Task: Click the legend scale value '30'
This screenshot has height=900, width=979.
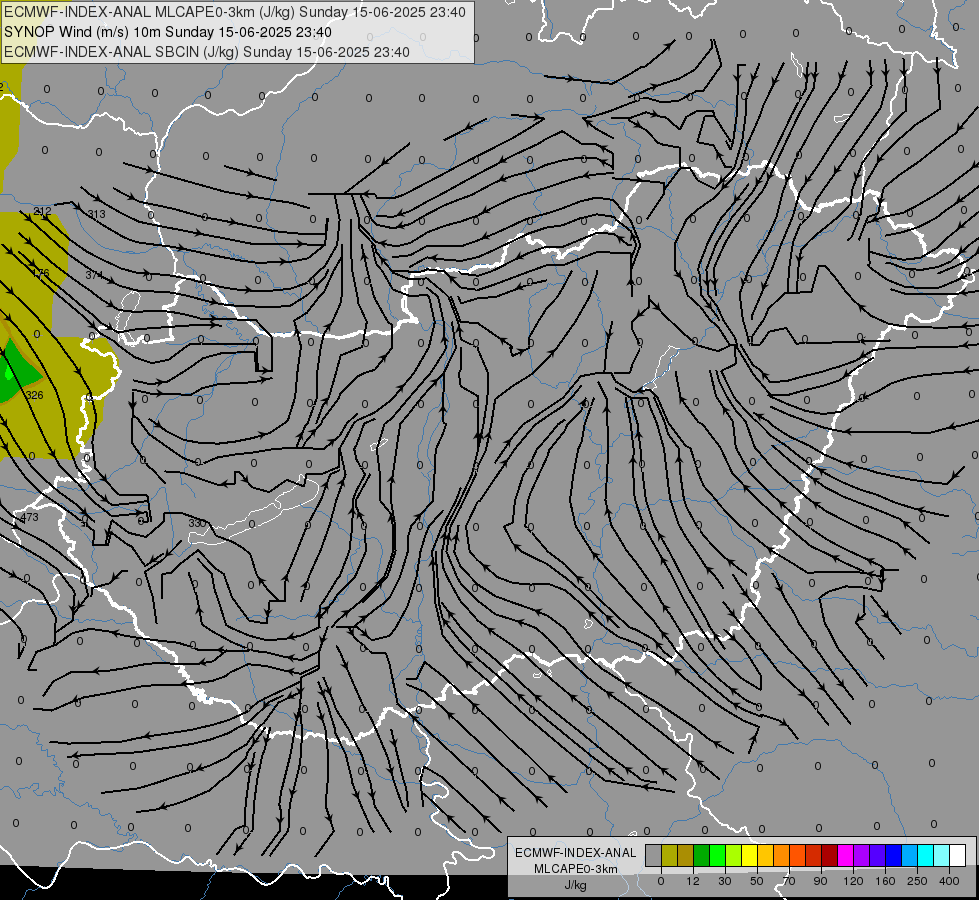Action: click(x=724, y=881)
